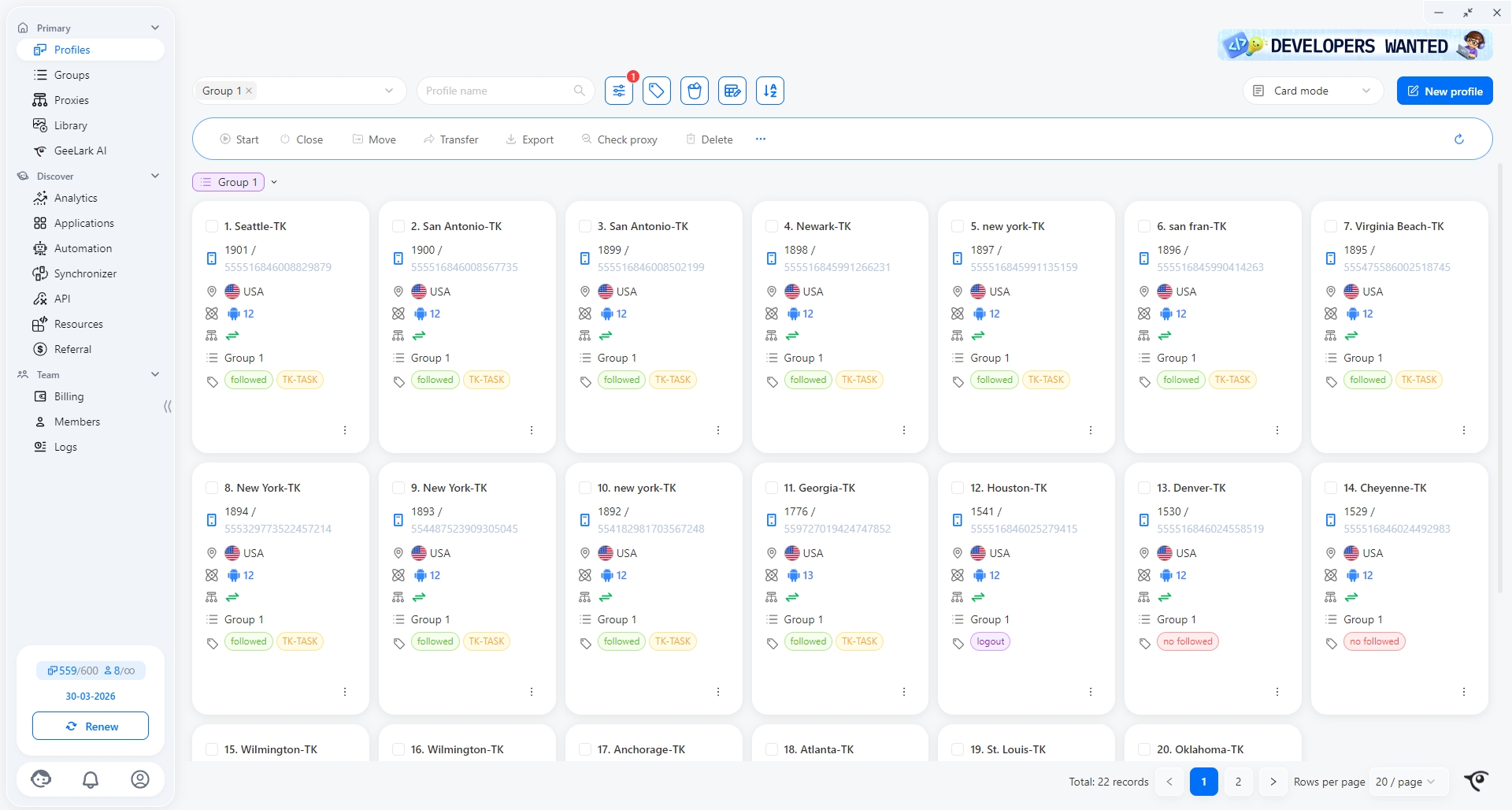The width and height of the screenshot is (1512, 810).
Task: Open Billing in sidebar
Action: (91, 396)
